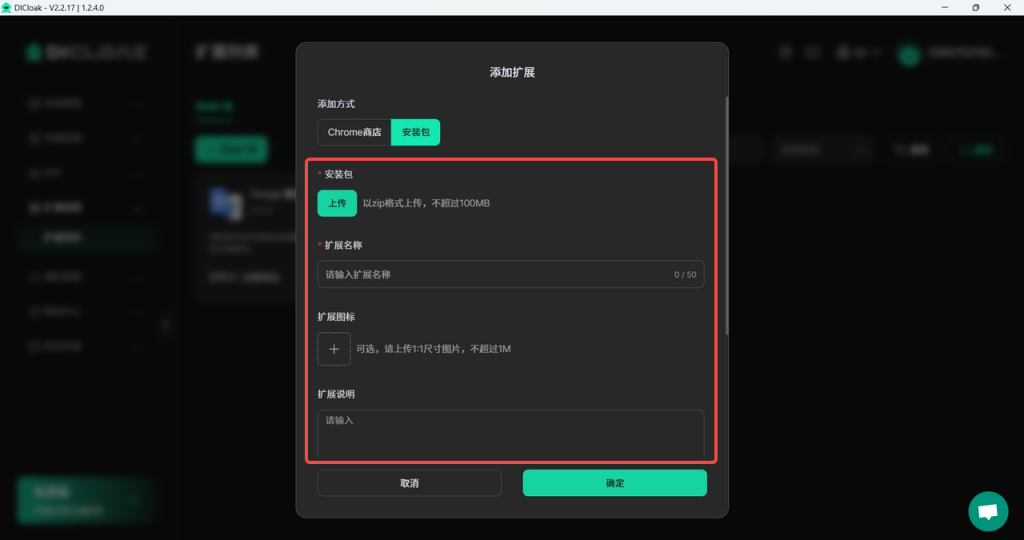Click the blurred DICloak logo in sidebar
This screenshot has width=1024, height=540.
[85, 52]
